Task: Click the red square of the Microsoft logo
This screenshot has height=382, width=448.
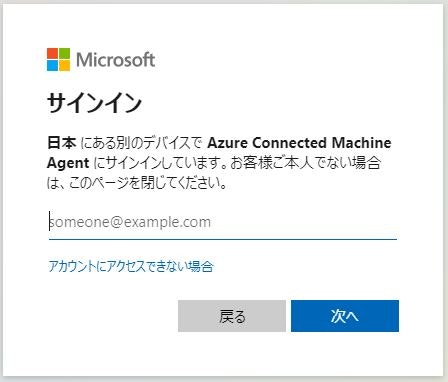Action: coord(52,54)
